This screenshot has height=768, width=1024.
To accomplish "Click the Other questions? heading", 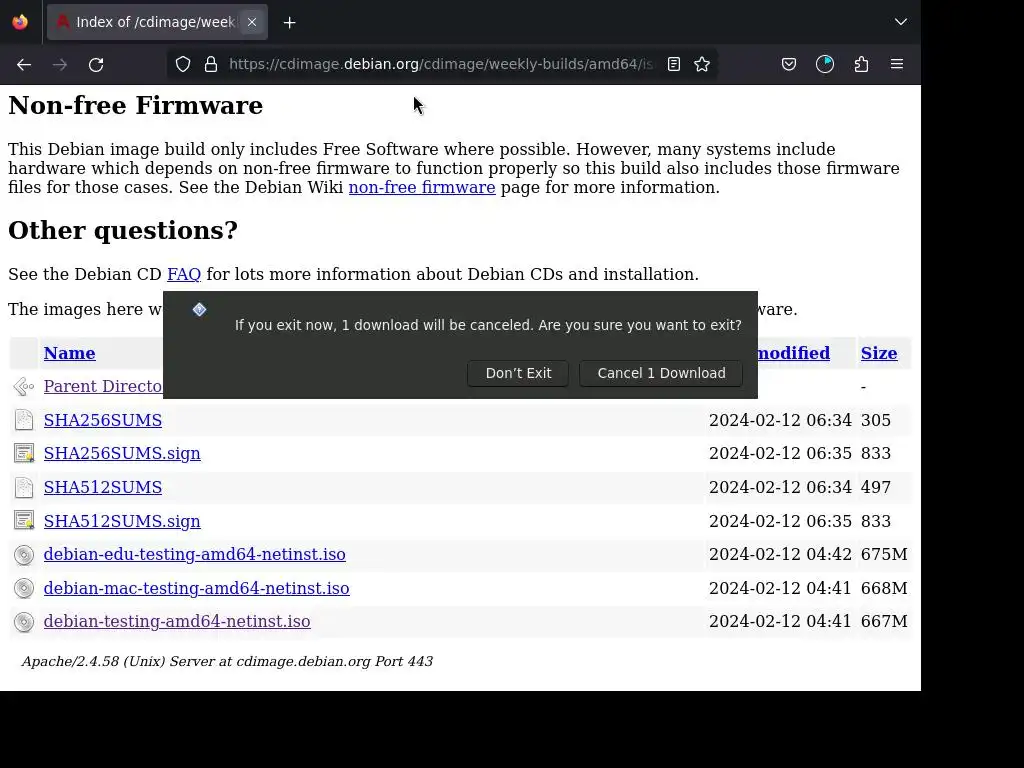I will coord(123,231).
